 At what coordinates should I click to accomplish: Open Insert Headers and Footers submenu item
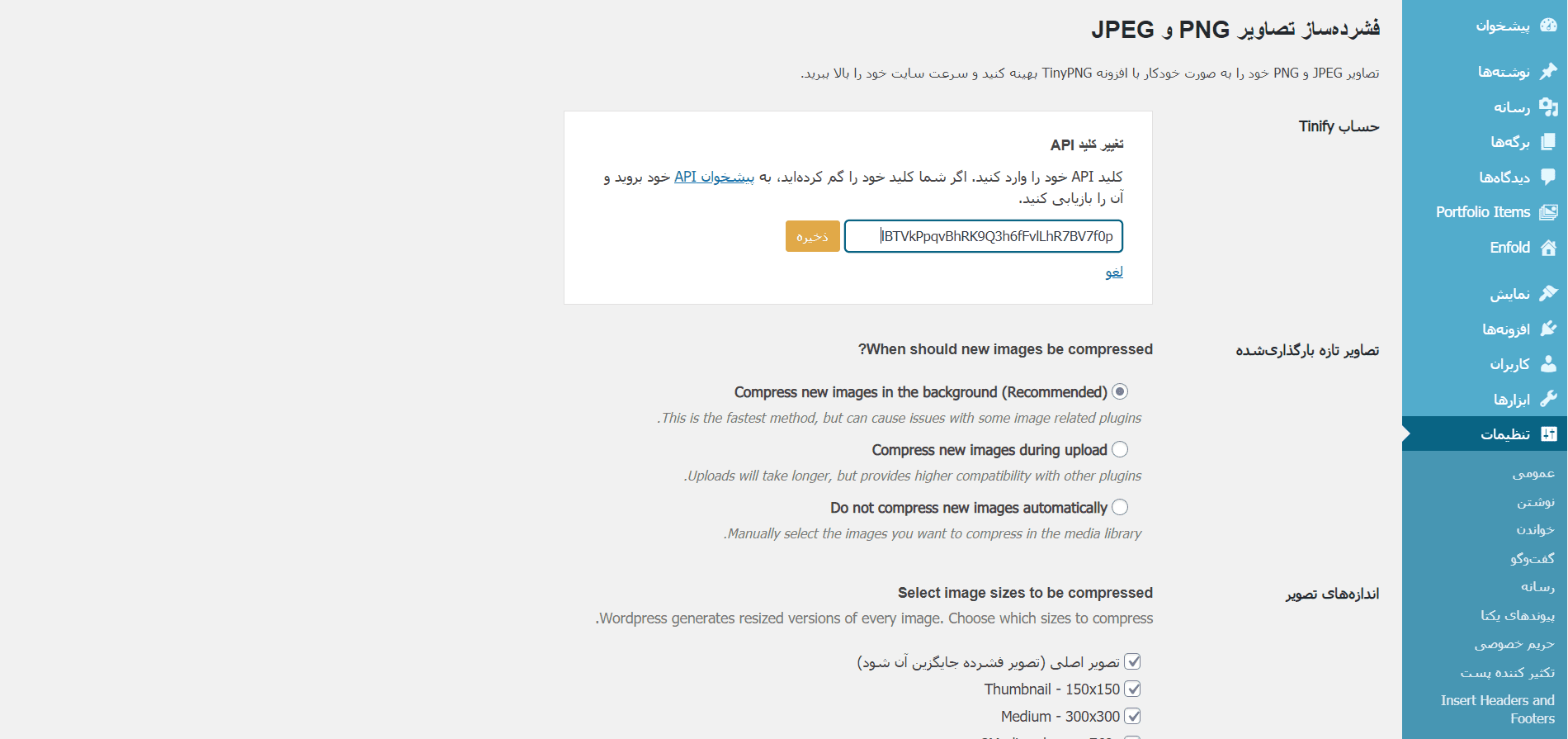click(1497, 709)
